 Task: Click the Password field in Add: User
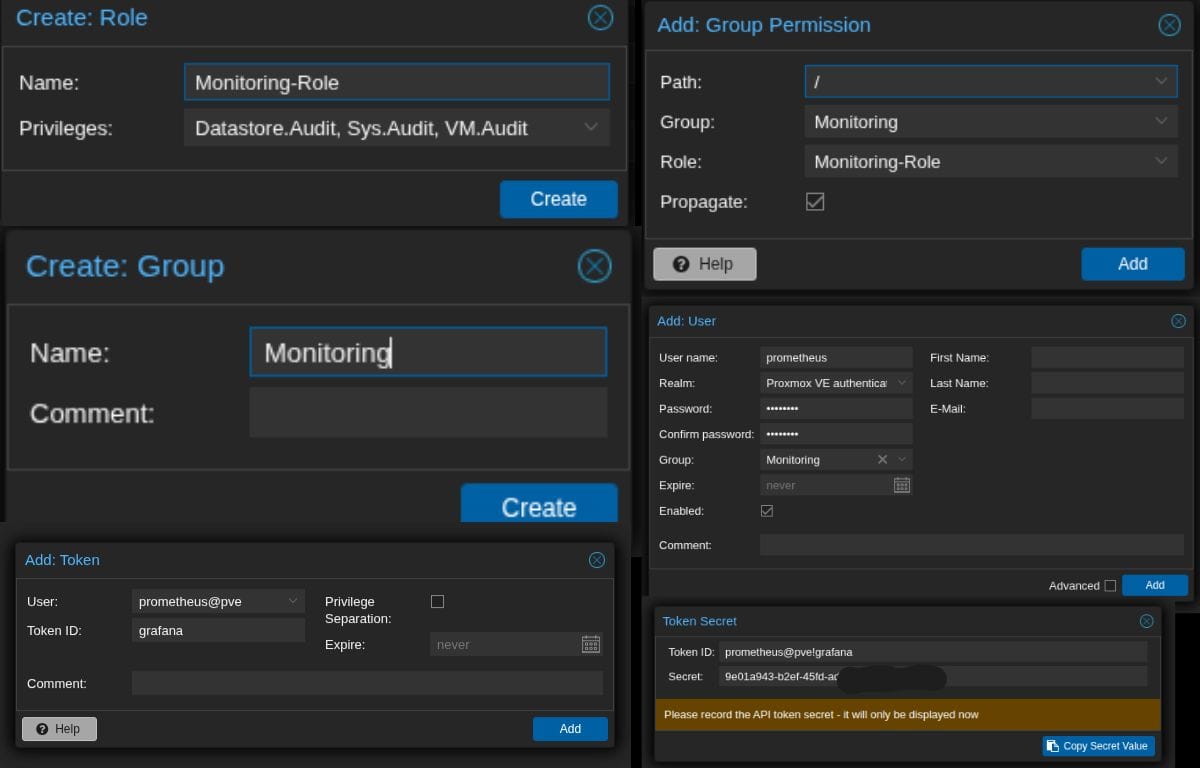pyautogui.click(x=836, y=408)
